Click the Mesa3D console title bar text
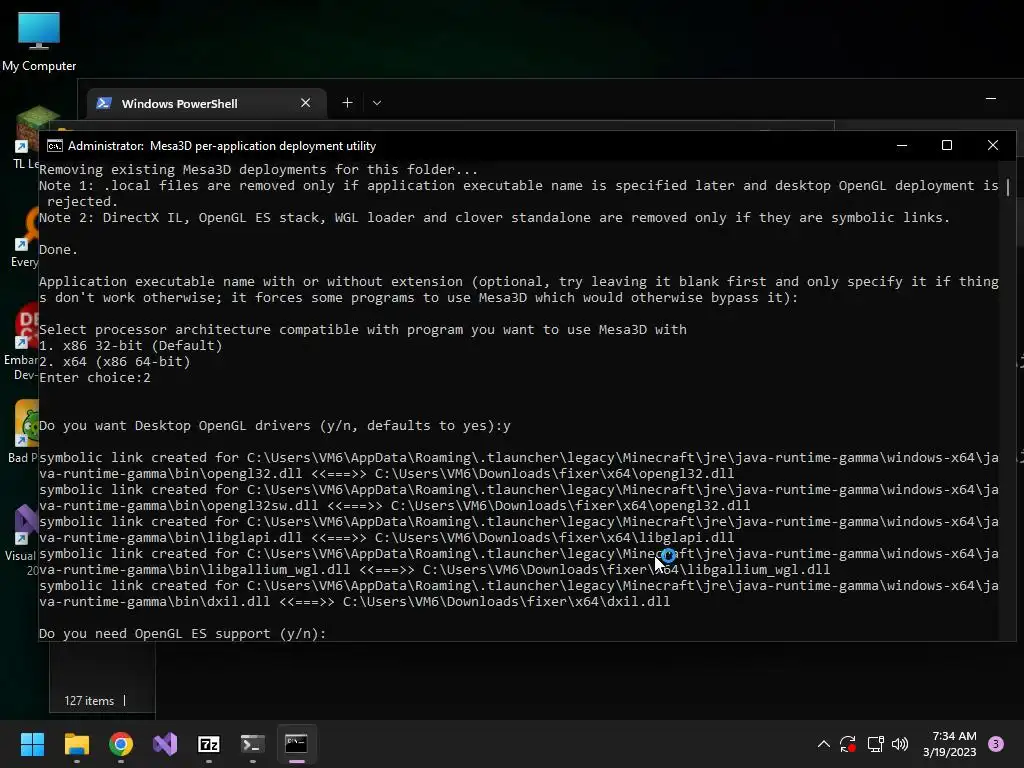This screenshot has height=768, width=1024. pyautogui.click(x=222, y=146)
